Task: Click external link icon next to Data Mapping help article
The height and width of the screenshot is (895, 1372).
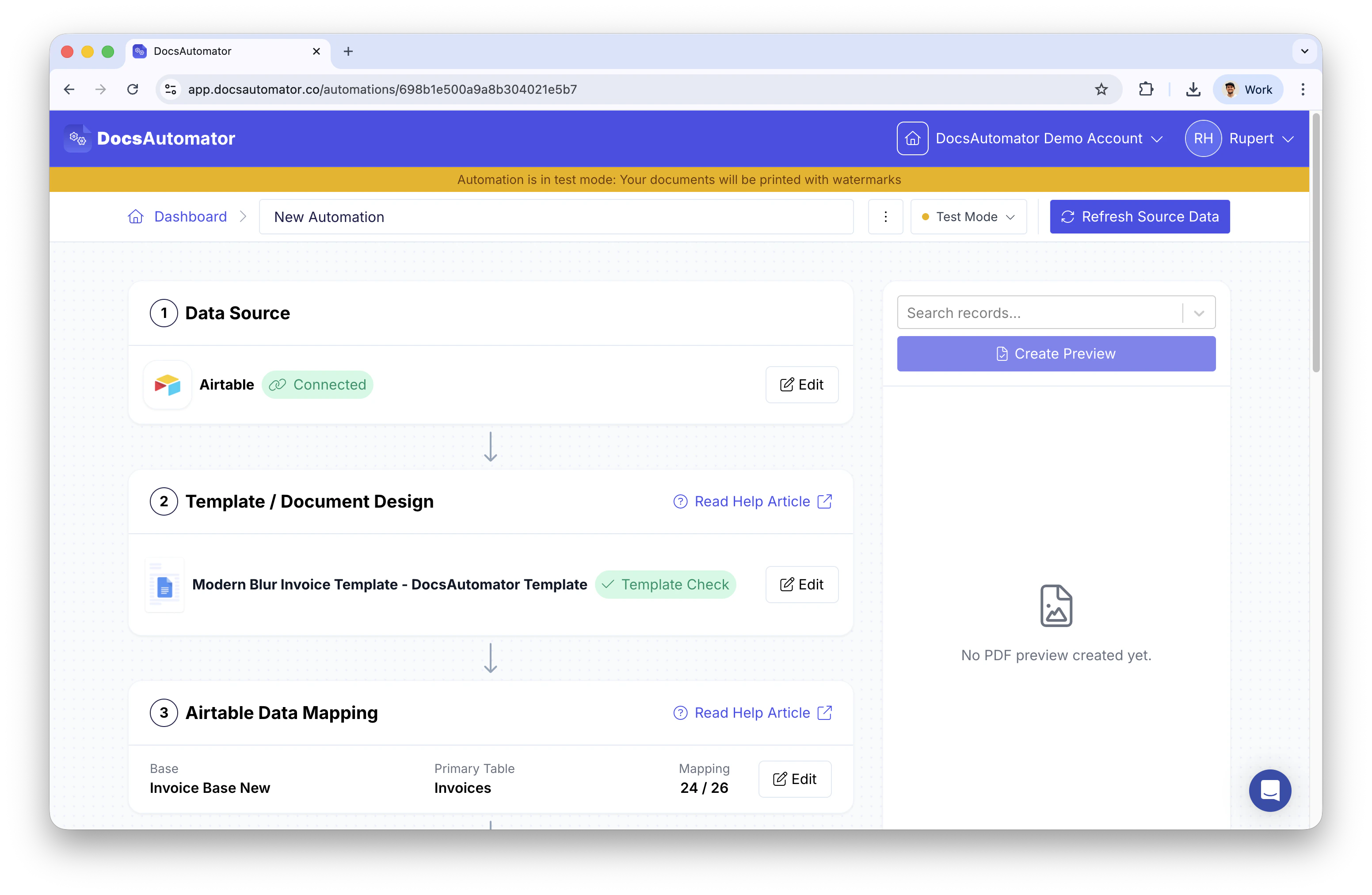Action: [825, 713]
